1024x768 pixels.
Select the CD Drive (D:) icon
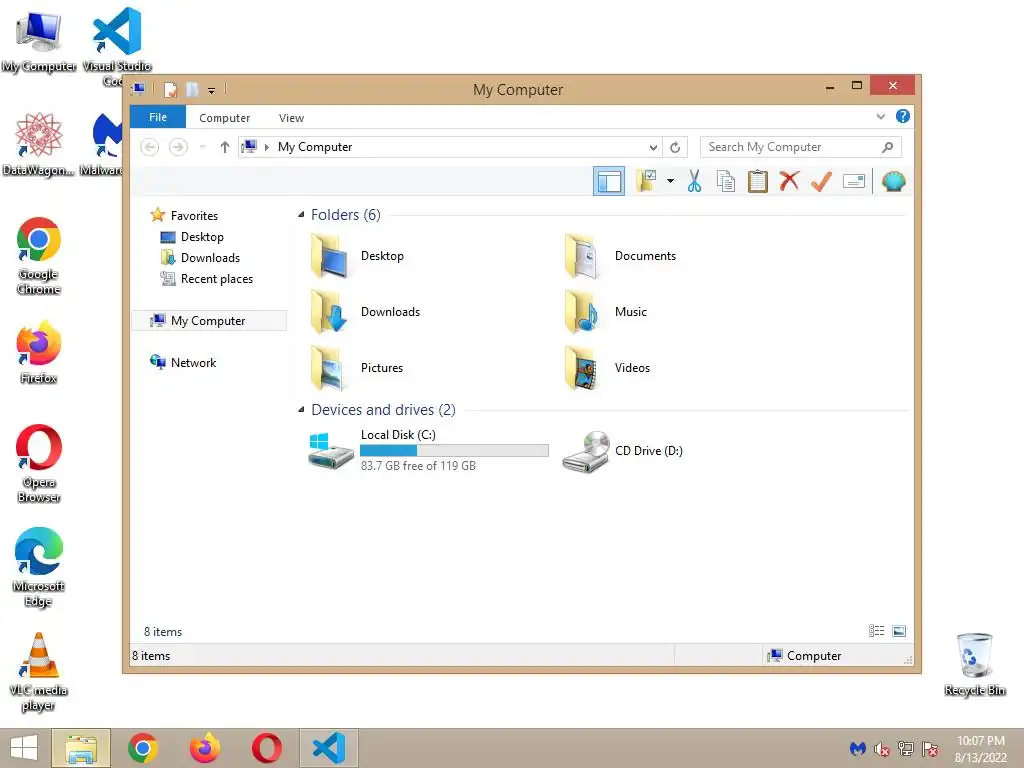point(586,451)
